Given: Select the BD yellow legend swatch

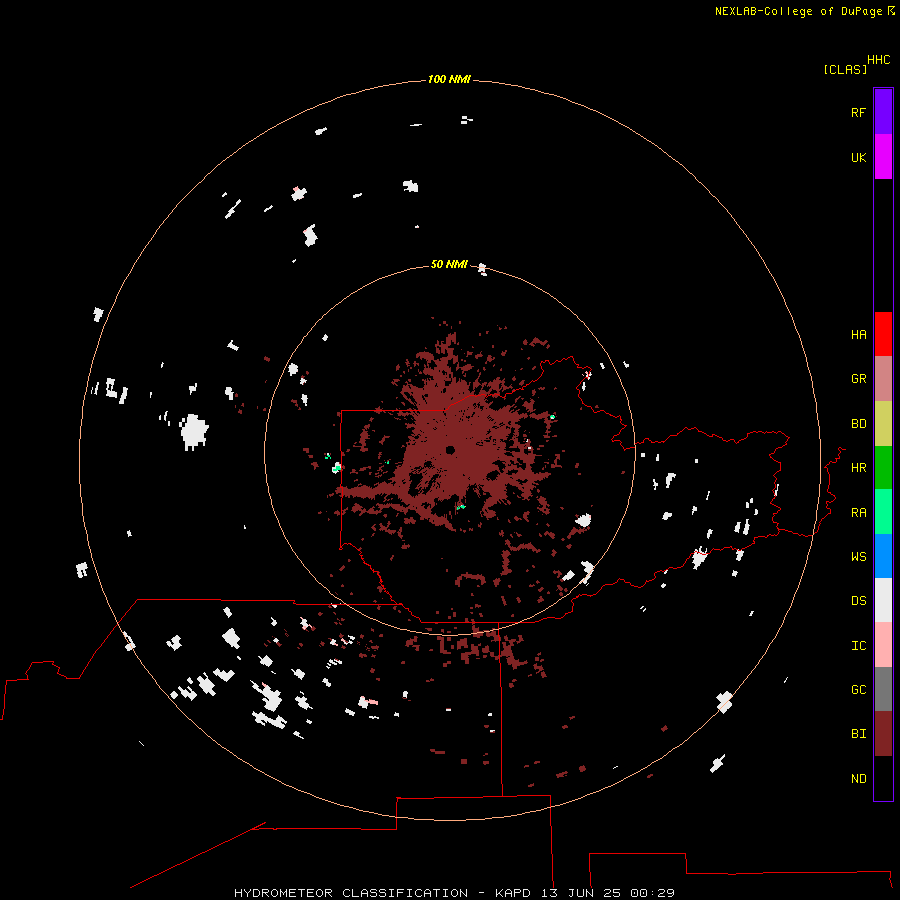Looking at the screenshot, I should [883, 423].
